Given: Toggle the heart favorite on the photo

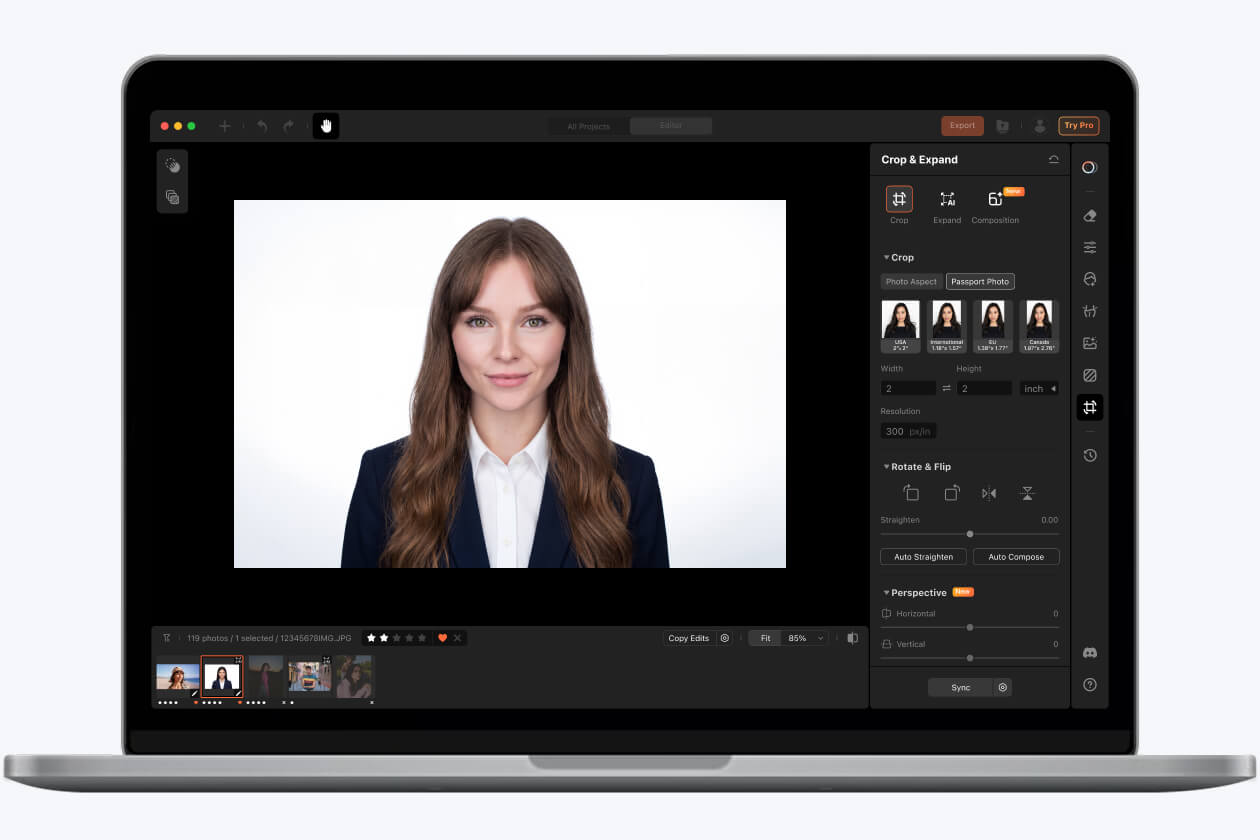Looking at the screenshot, I should click(442, 638).
